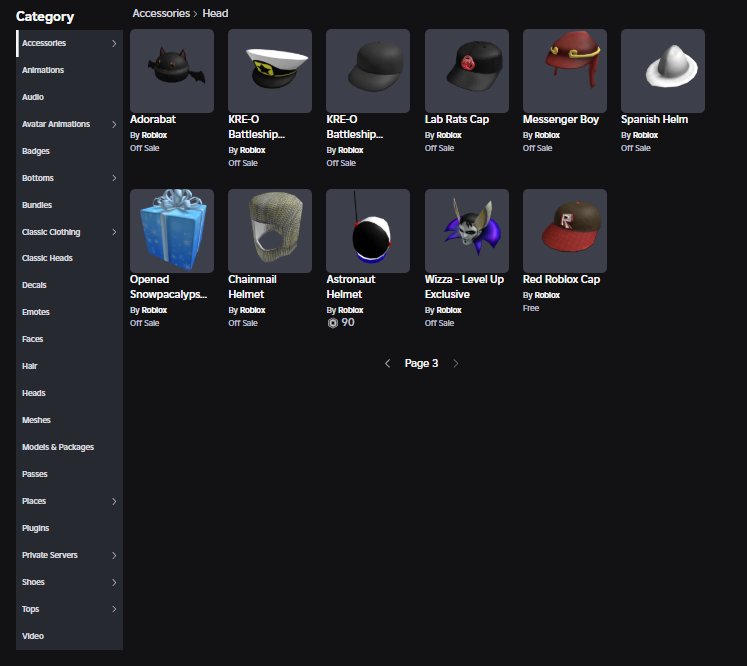Open the Chainmail Helmet thumbnail
This screenshot has height=666, width=747.
[x=270, y=231]
